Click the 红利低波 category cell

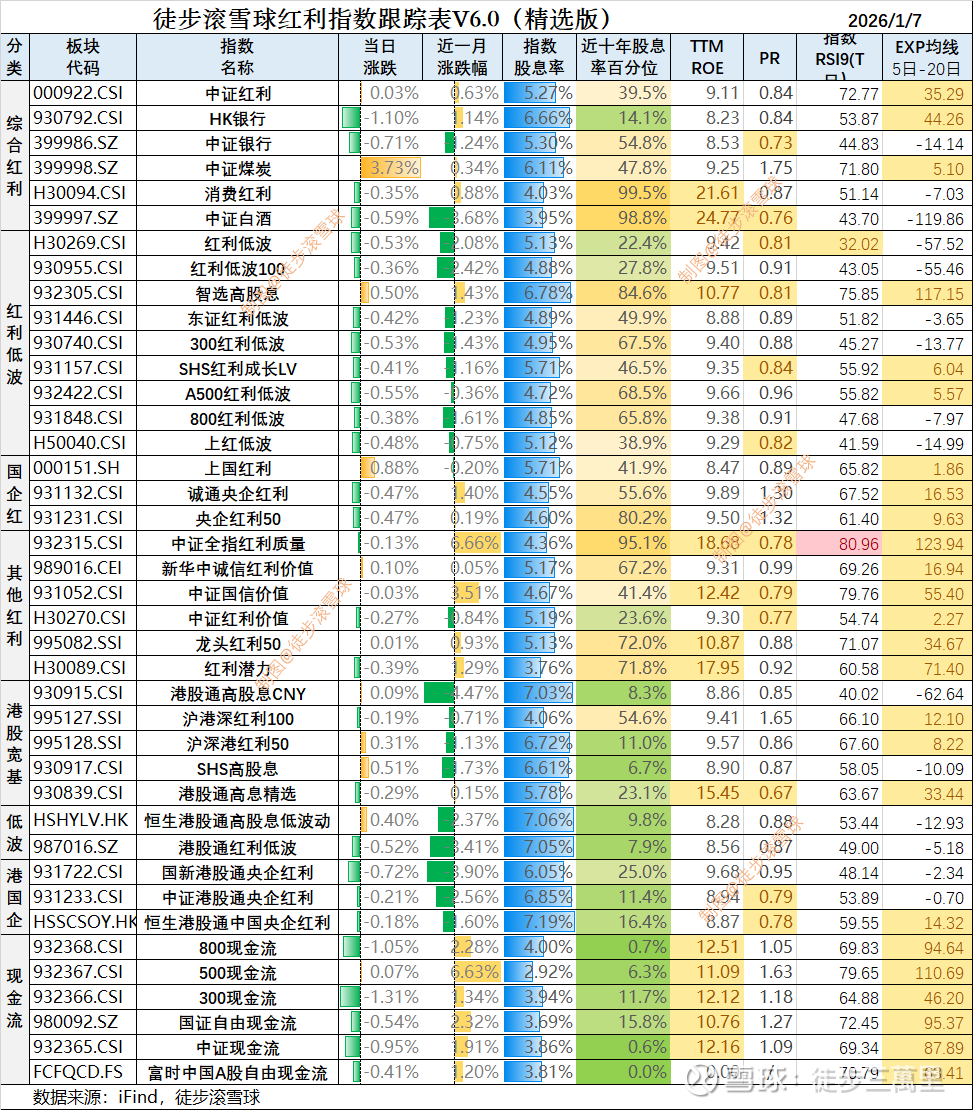click(15, 343)
